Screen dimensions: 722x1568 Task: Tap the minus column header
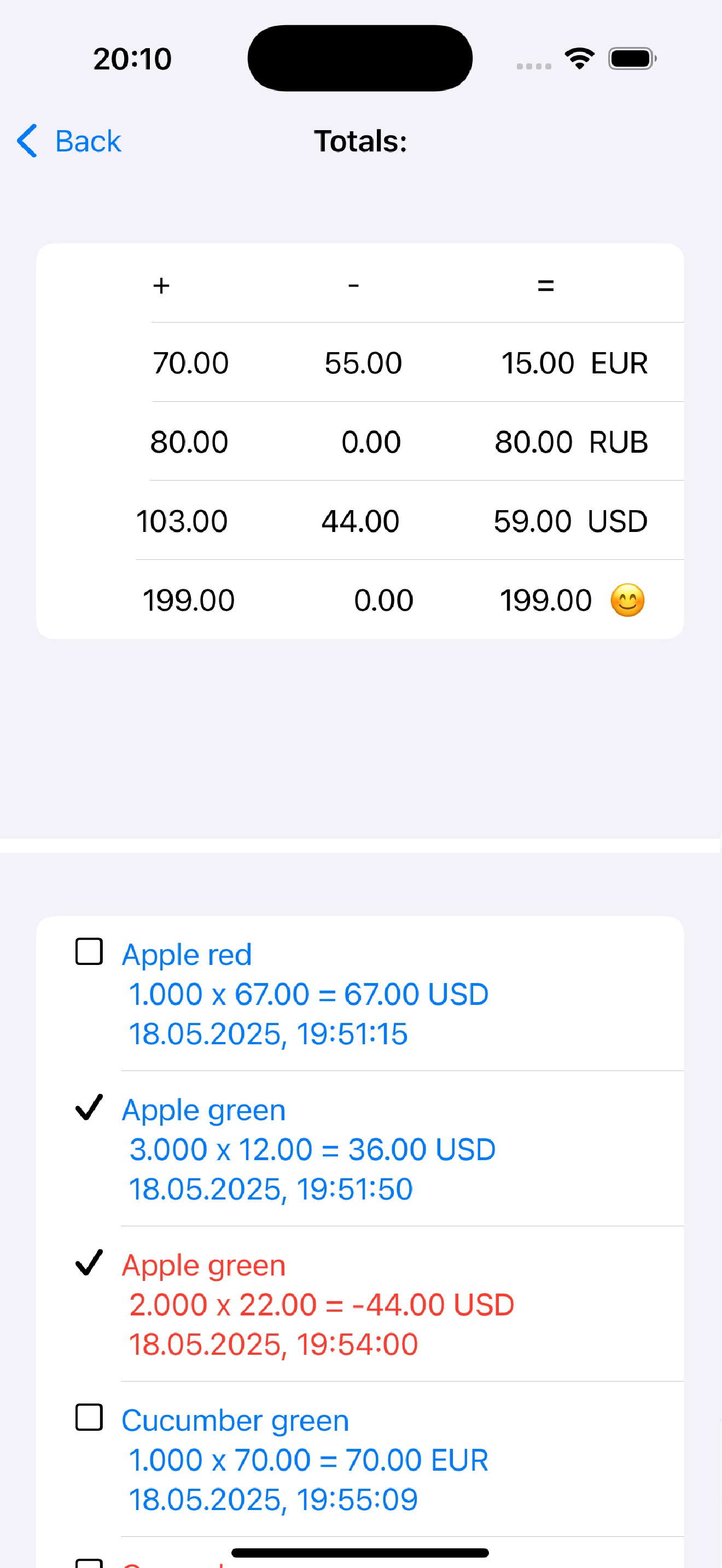(x=353, y=285)
